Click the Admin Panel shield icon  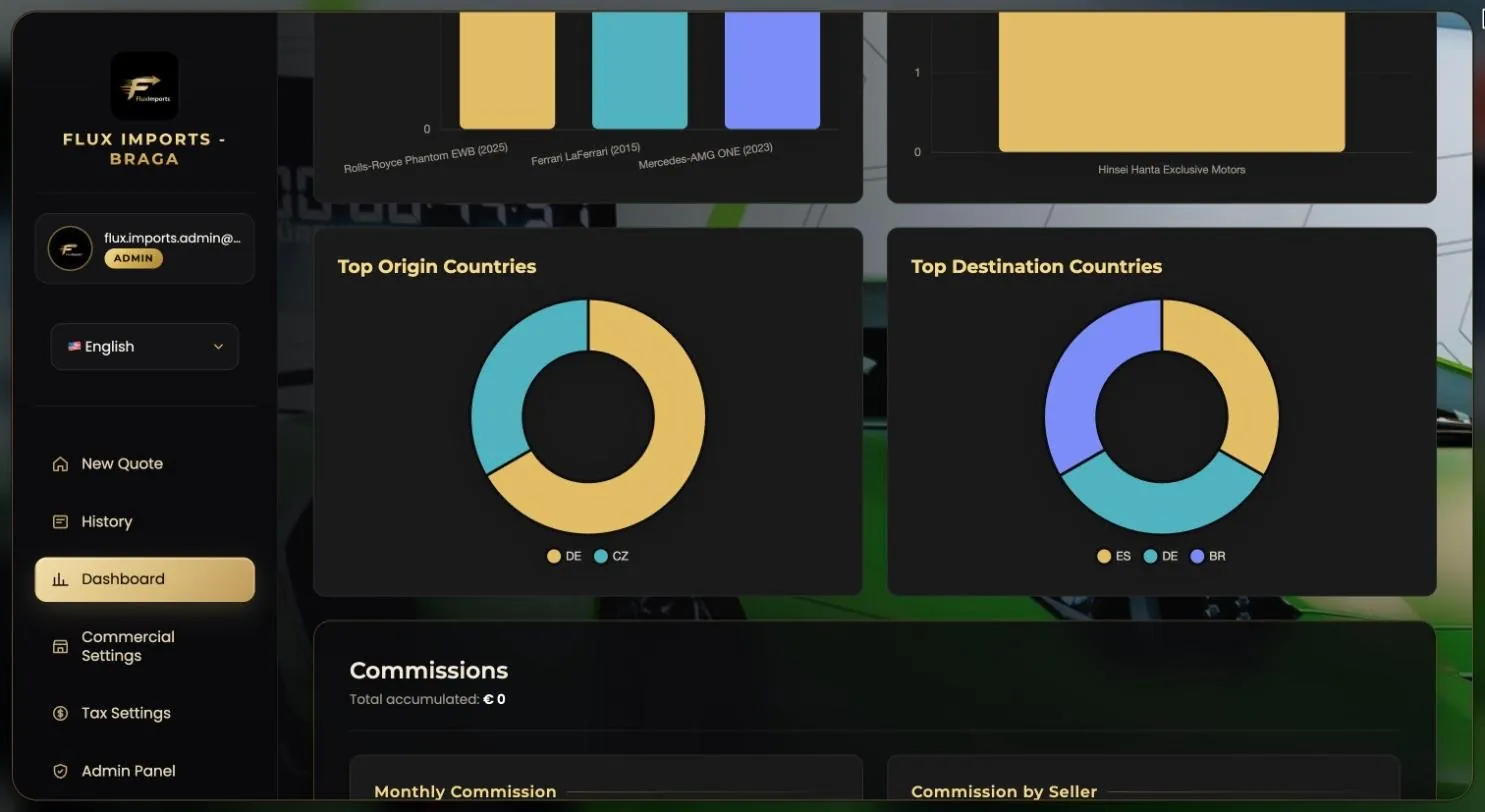pos(60,771)
